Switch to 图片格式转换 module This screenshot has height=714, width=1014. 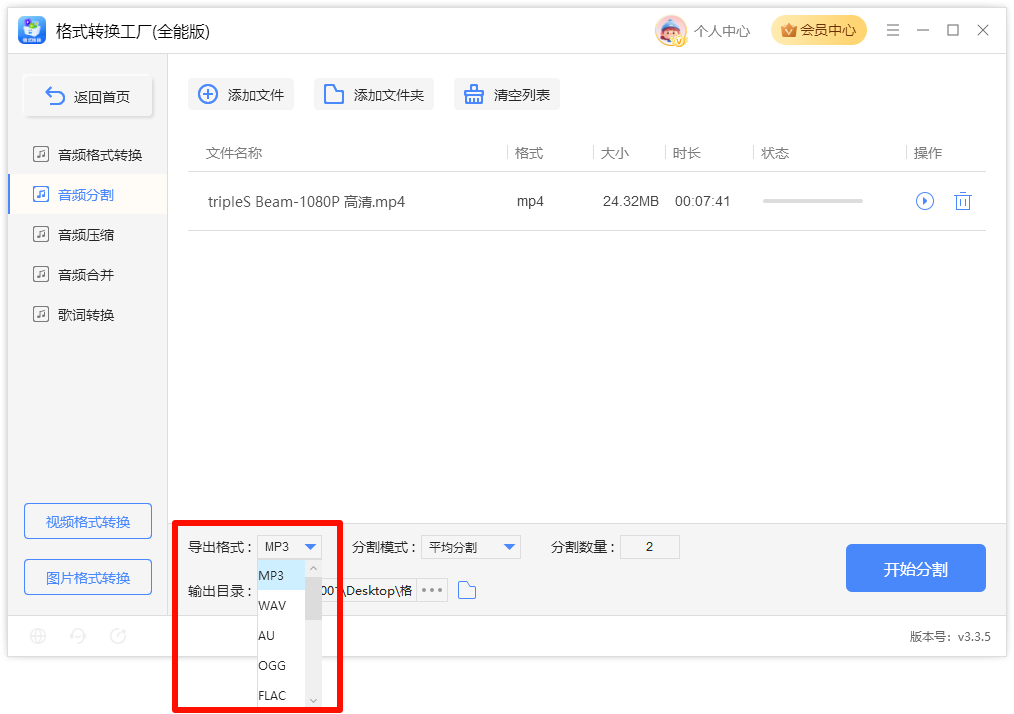pyautogui.click(x=88, y=577)
